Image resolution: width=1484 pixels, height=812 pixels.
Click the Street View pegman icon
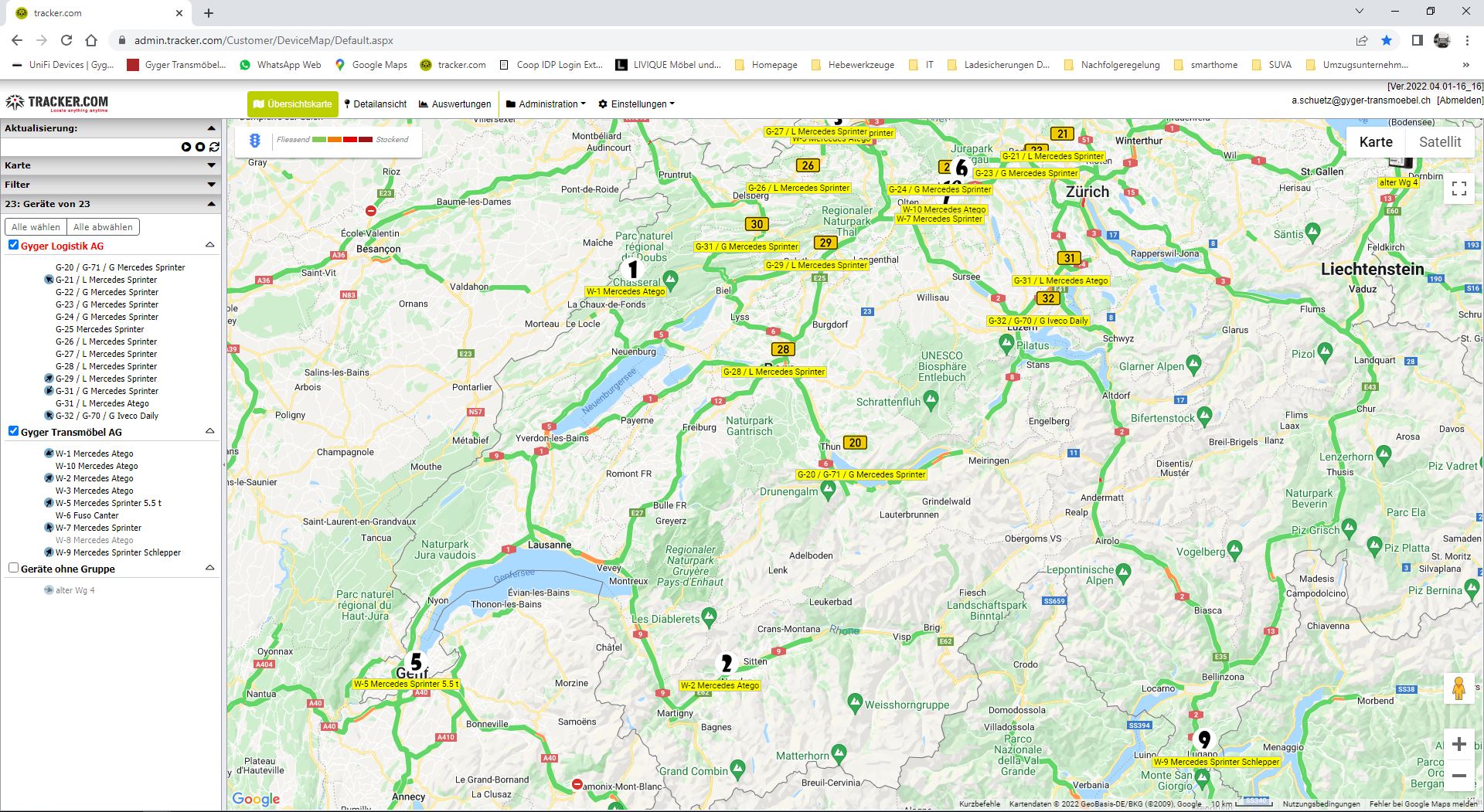tap(1458, 688)
